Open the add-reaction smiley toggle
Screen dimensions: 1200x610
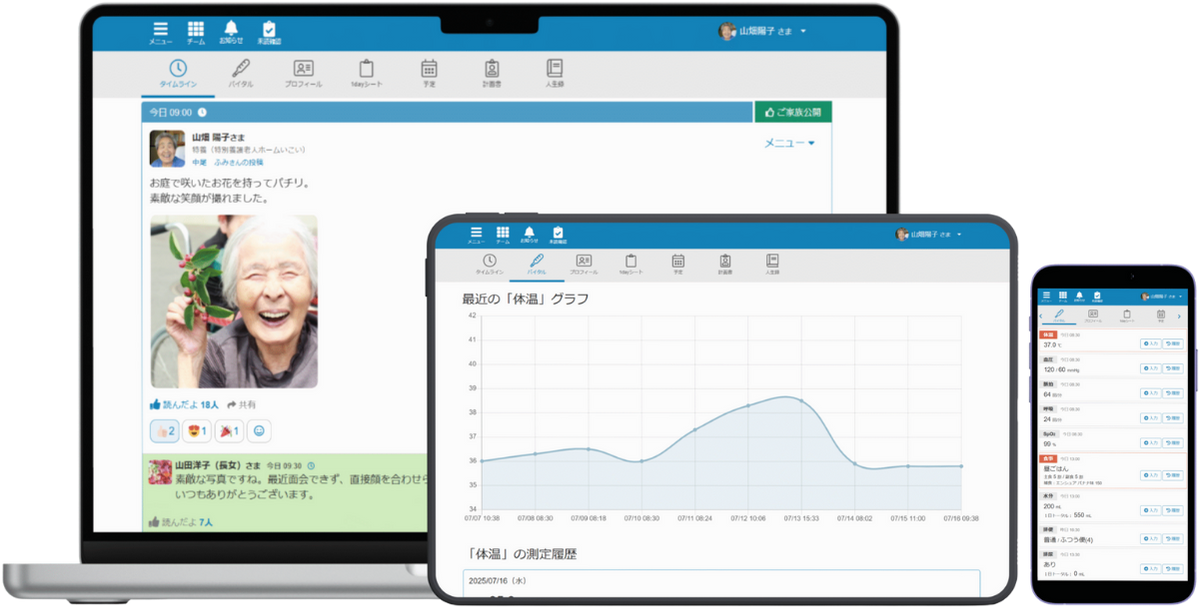[259, 430]
